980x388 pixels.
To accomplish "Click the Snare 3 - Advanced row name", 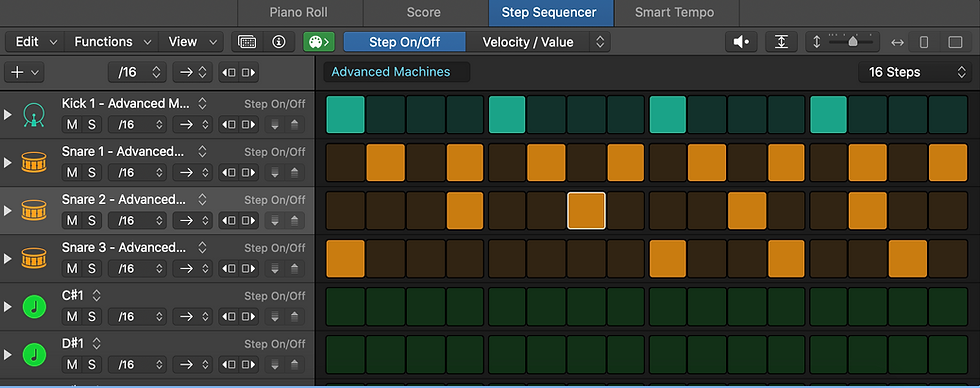I will [124, 247].
